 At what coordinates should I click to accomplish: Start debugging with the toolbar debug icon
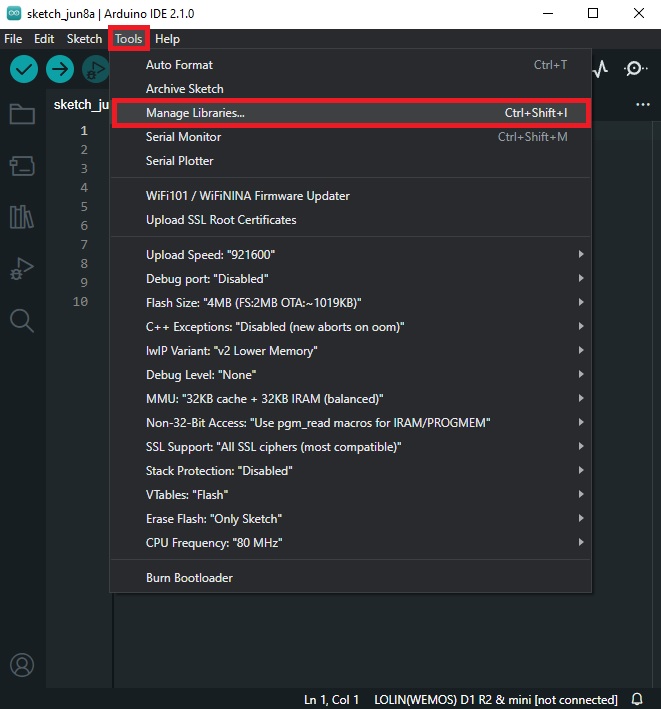pyautogui.click(x=95, y=69)
